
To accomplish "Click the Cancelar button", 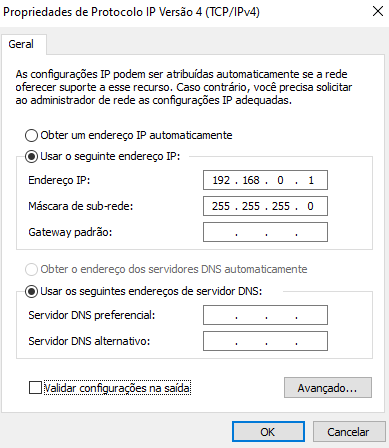I will click(348, 432).
